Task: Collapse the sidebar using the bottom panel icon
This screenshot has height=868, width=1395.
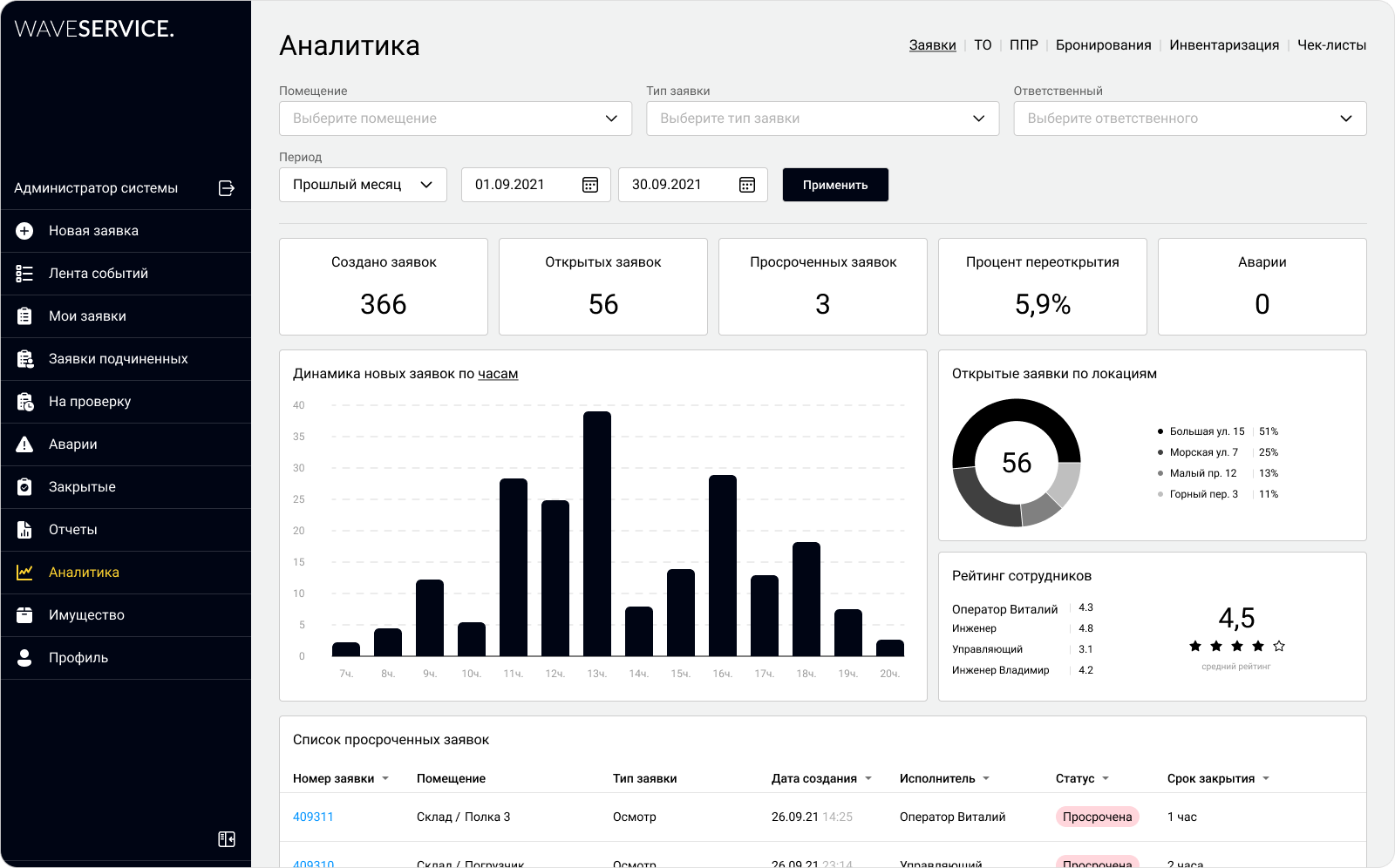Action: pyautogui.click(x=227, y=839)
